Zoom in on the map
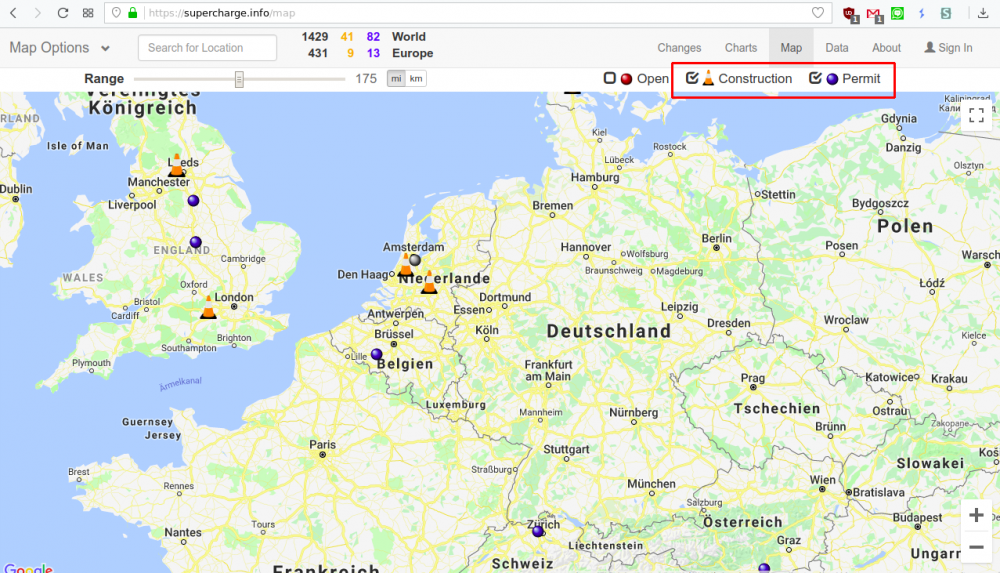Screen dimensions: 1000x573 (976, 515)
